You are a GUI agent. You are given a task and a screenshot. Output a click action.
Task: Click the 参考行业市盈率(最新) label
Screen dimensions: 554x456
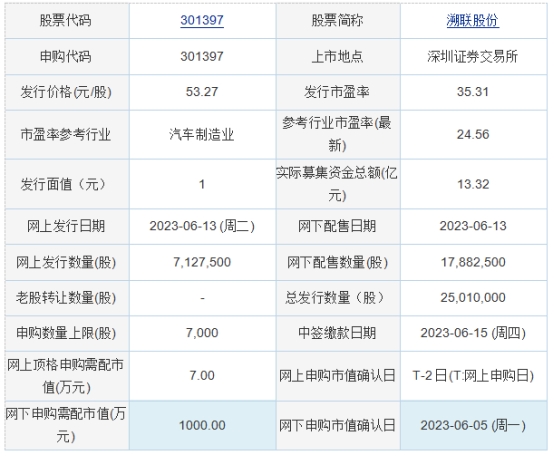pos(337,134)
